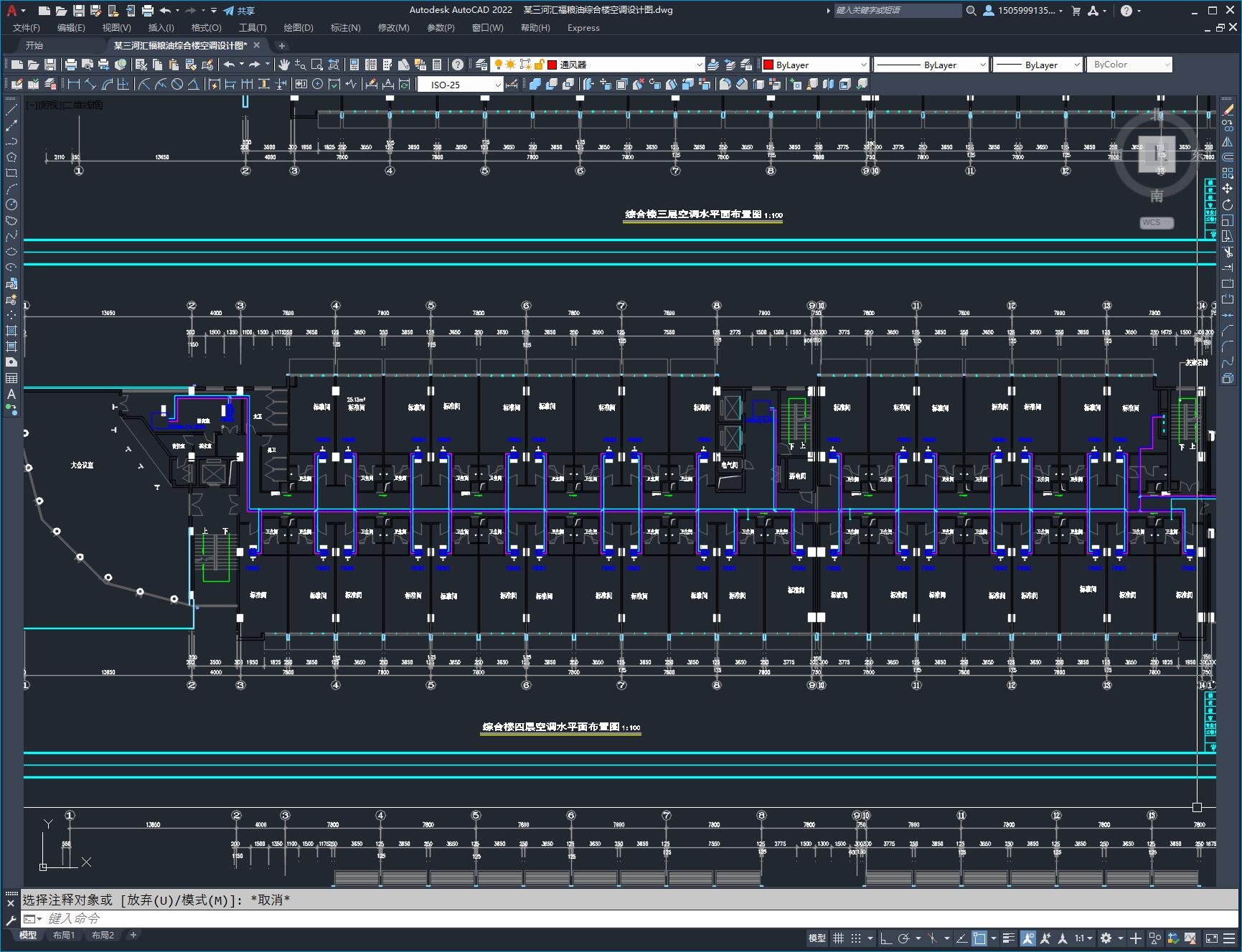Click the Mirror tool in right toolbar
The width and height of the screenshot is (1242, 952).
[x=1228, y=141]
